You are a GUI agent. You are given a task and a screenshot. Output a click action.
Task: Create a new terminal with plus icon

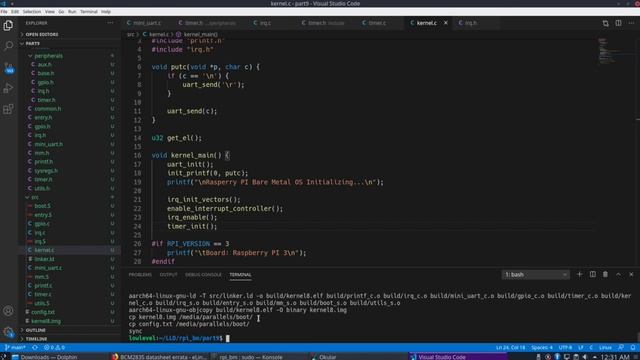[x=580, y=274]
